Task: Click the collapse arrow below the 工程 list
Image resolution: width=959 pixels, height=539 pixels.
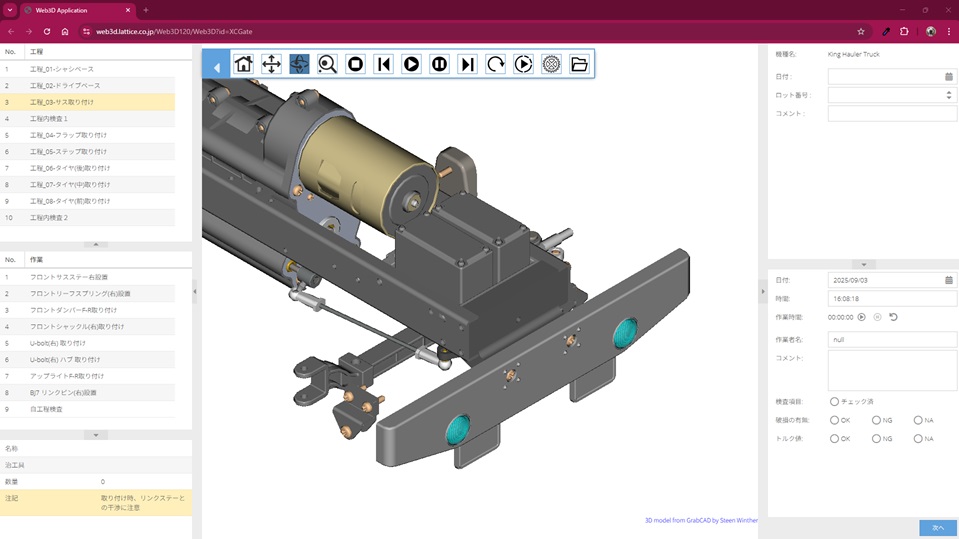Action: pyautogui.click(x=96, y=244)
